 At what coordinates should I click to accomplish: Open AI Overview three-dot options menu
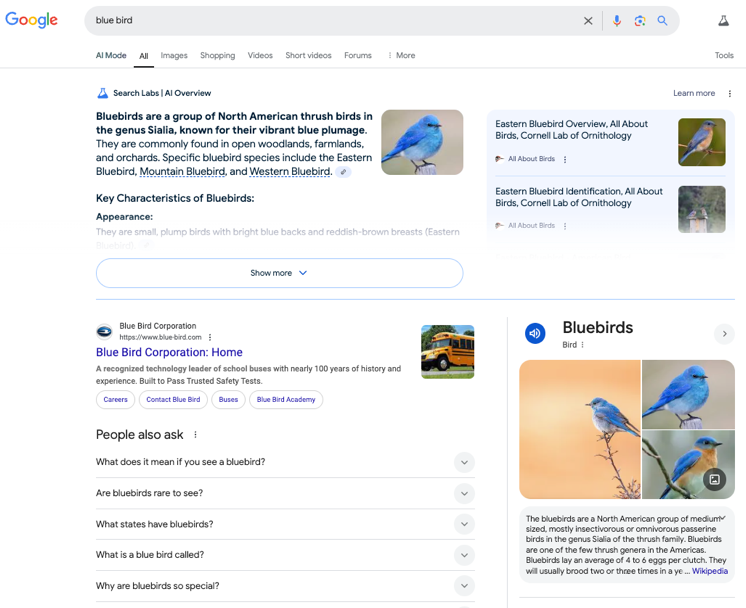(x=730, y=94)
